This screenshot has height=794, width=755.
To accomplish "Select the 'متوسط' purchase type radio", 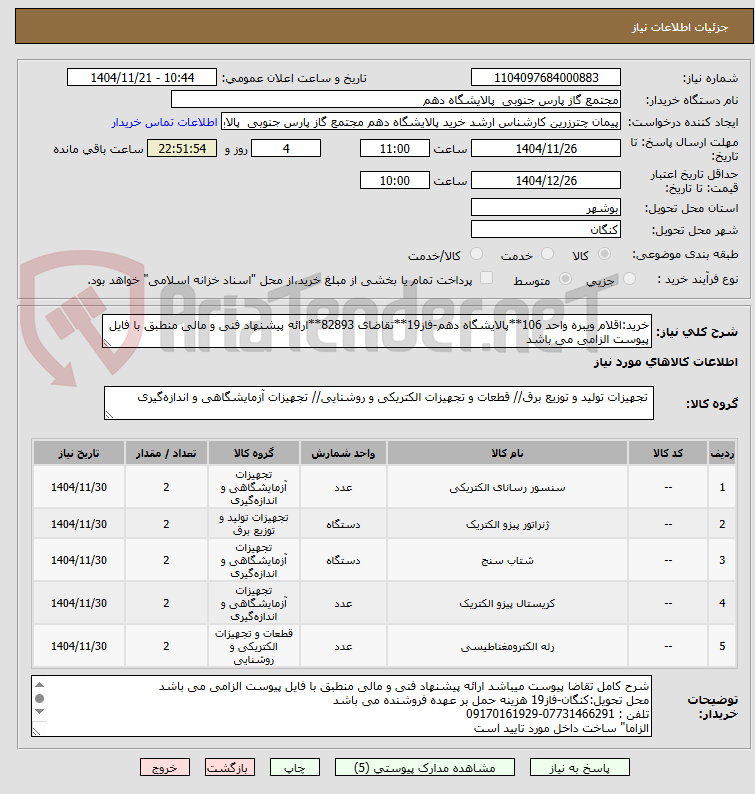I will pos(565,279).
